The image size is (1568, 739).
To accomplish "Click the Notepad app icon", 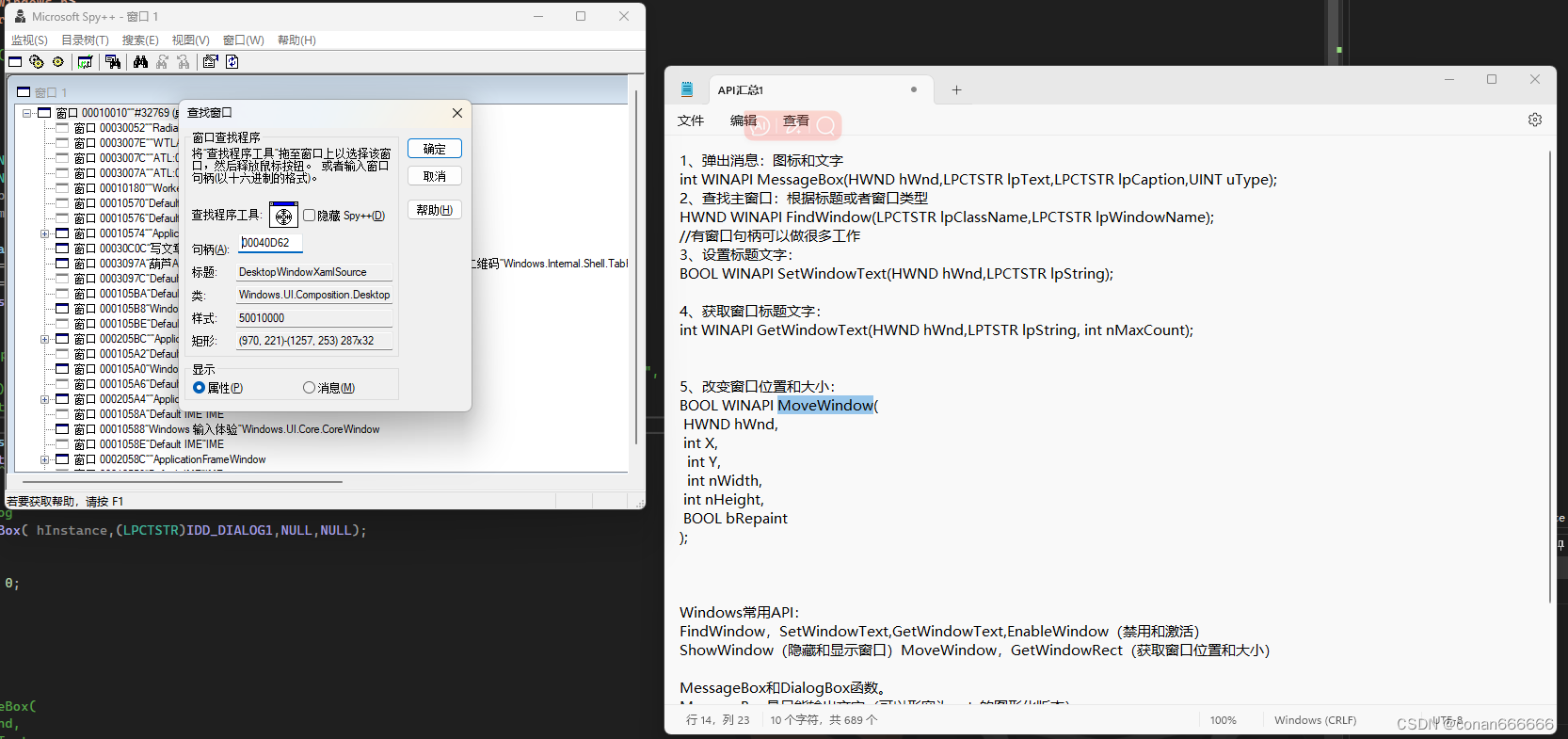I will (x=687, y=89).
